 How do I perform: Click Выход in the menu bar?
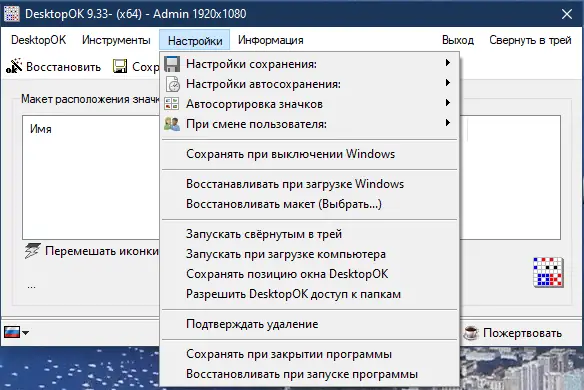click(458, 40)
